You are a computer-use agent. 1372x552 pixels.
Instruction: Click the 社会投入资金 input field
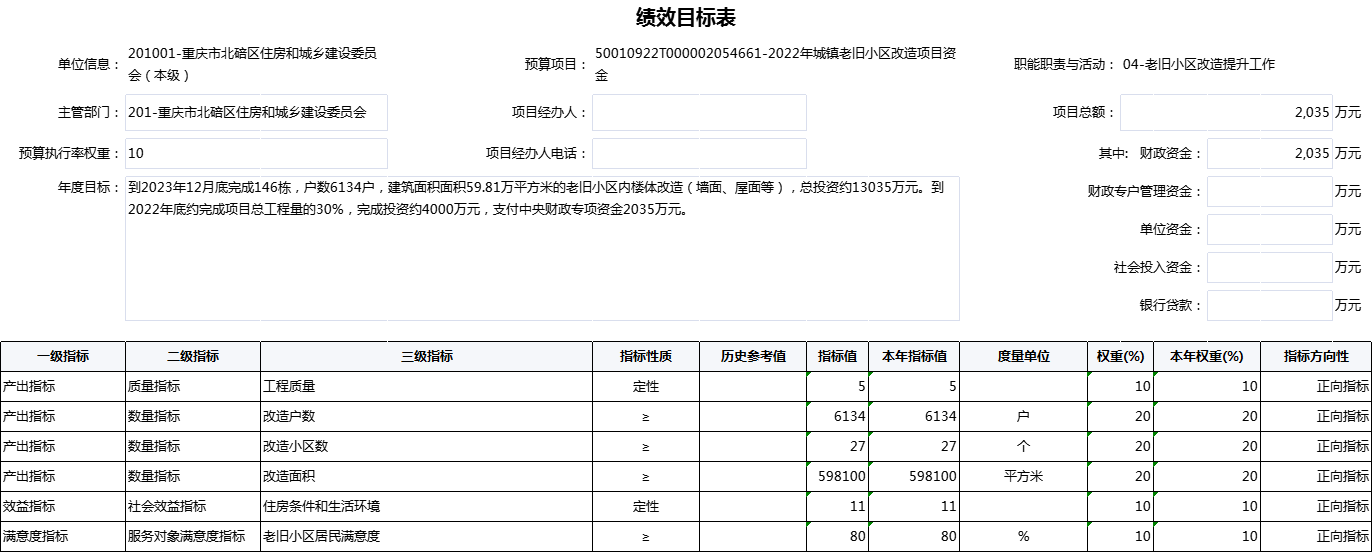(x=1270, y=267)
